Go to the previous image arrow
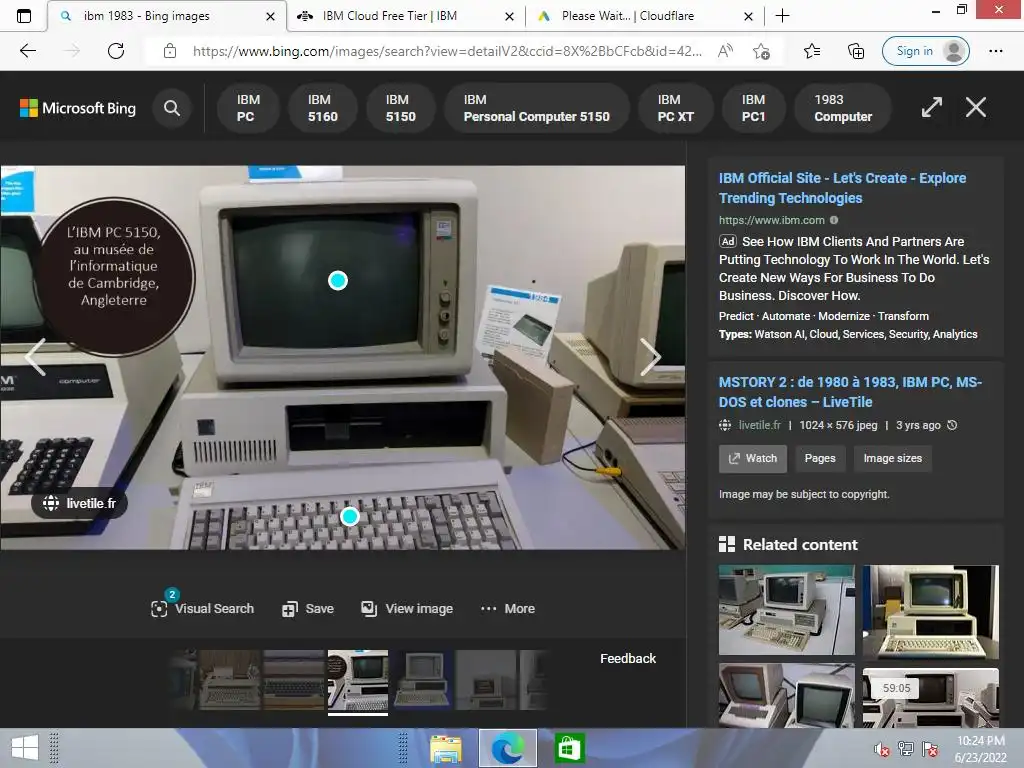The width and height of the screenshot is (1024, 768). pyautogui.click(x=35, y=357)
